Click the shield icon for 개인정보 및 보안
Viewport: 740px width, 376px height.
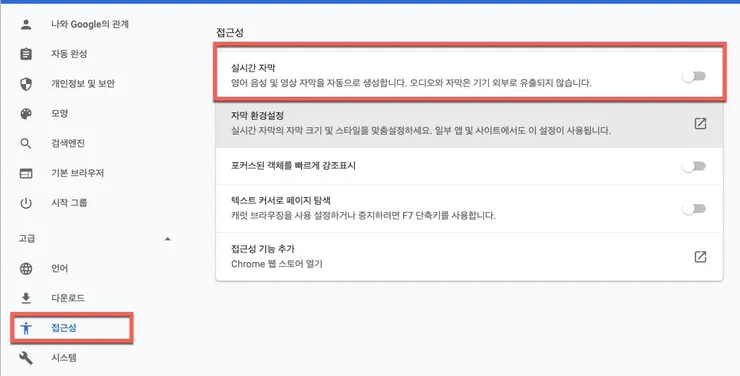coord(26,84)
